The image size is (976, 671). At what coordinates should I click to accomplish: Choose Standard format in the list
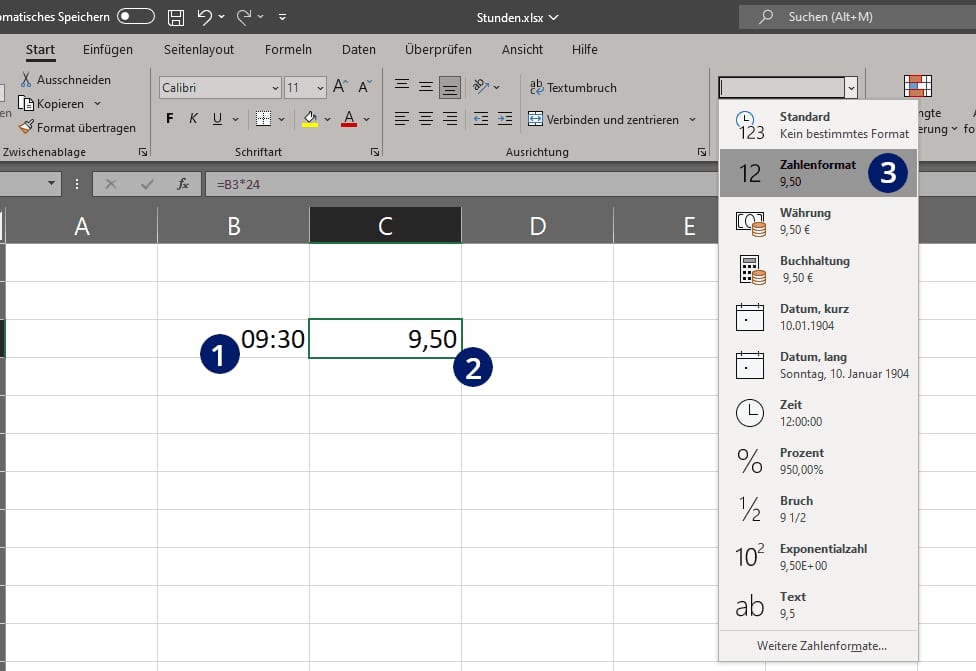pyautogui.click(x=819, y=125)
